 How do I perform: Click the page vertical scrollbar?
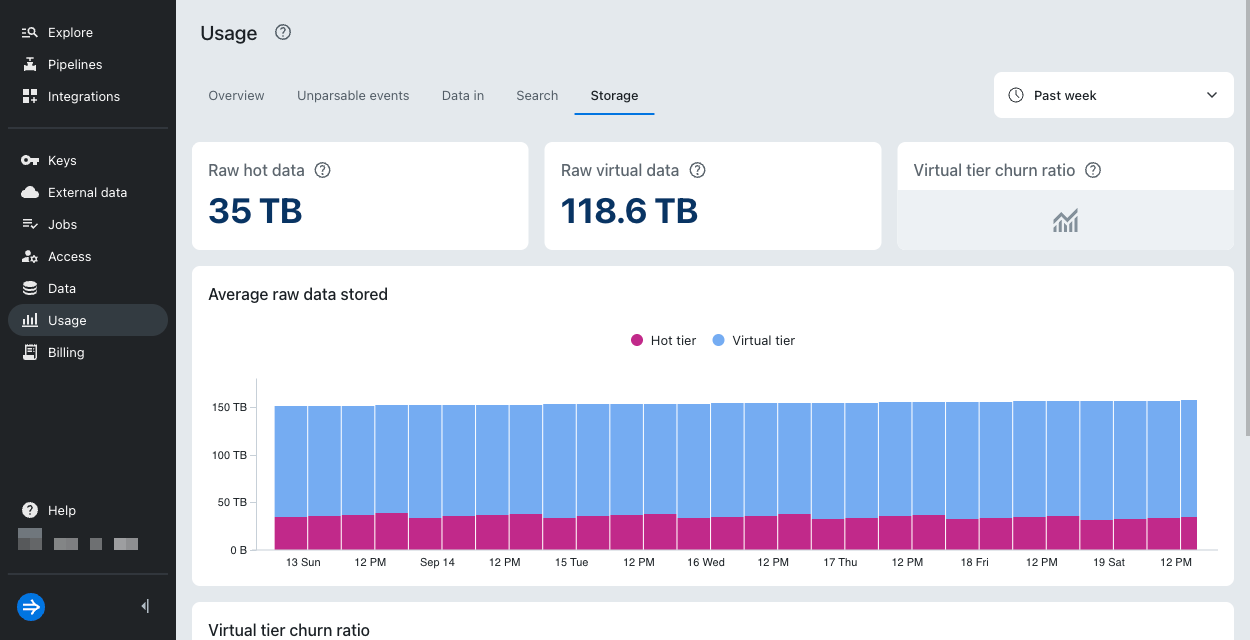click(x=1246, y=218)
